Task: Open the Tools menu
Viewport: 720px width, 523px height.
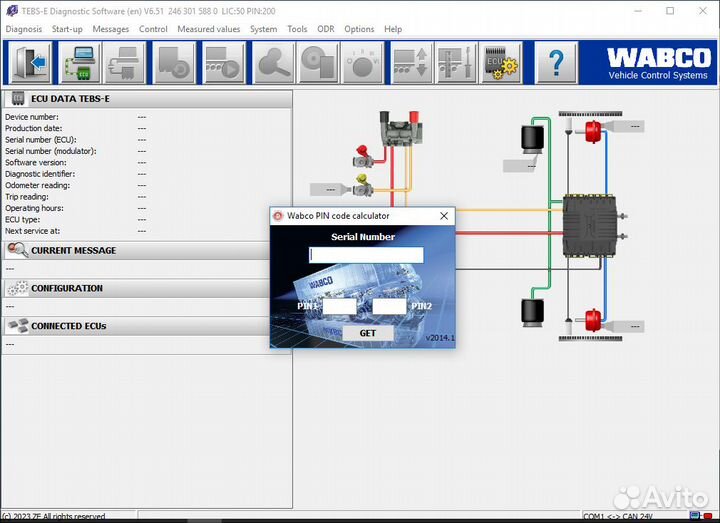Action: pyautogui.click(x=297, y=29)
